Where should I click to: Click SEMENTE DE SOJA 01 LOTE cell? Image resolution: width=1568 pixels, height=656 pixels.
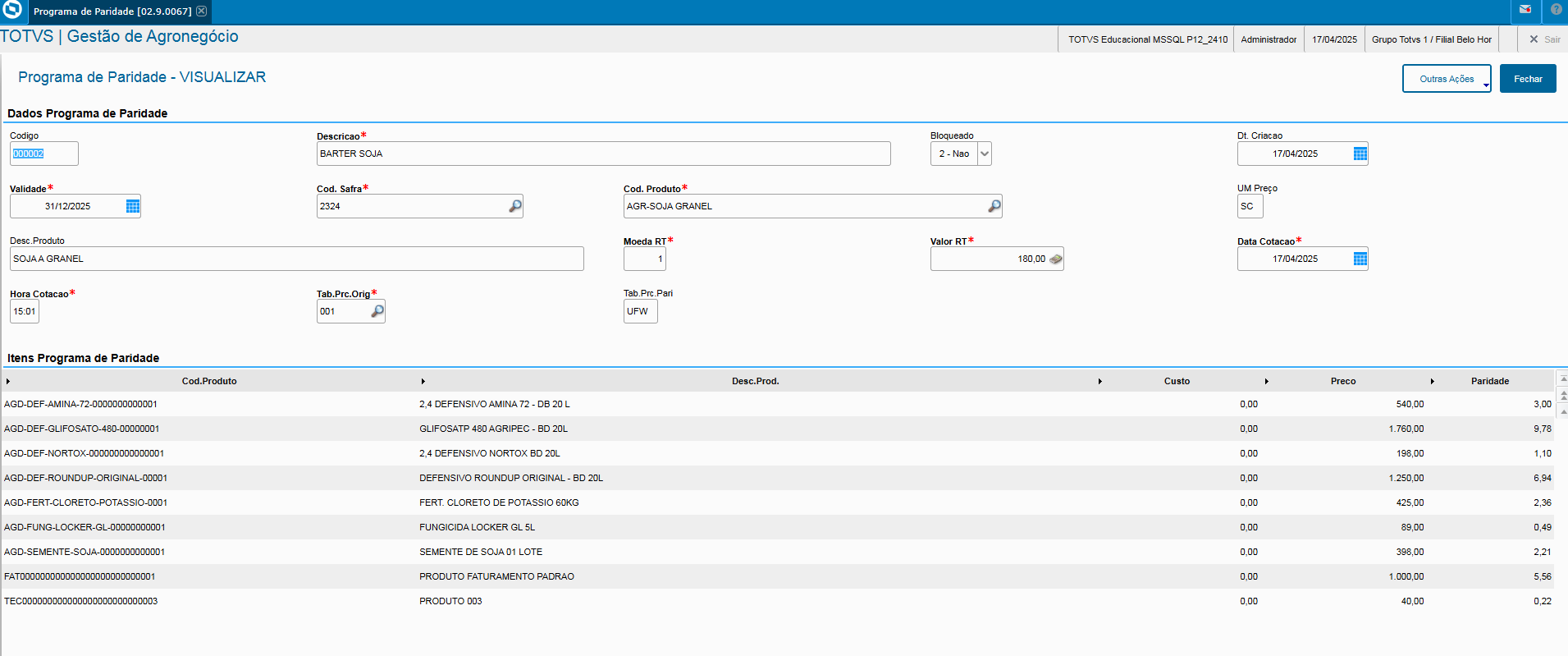[481, 552]
